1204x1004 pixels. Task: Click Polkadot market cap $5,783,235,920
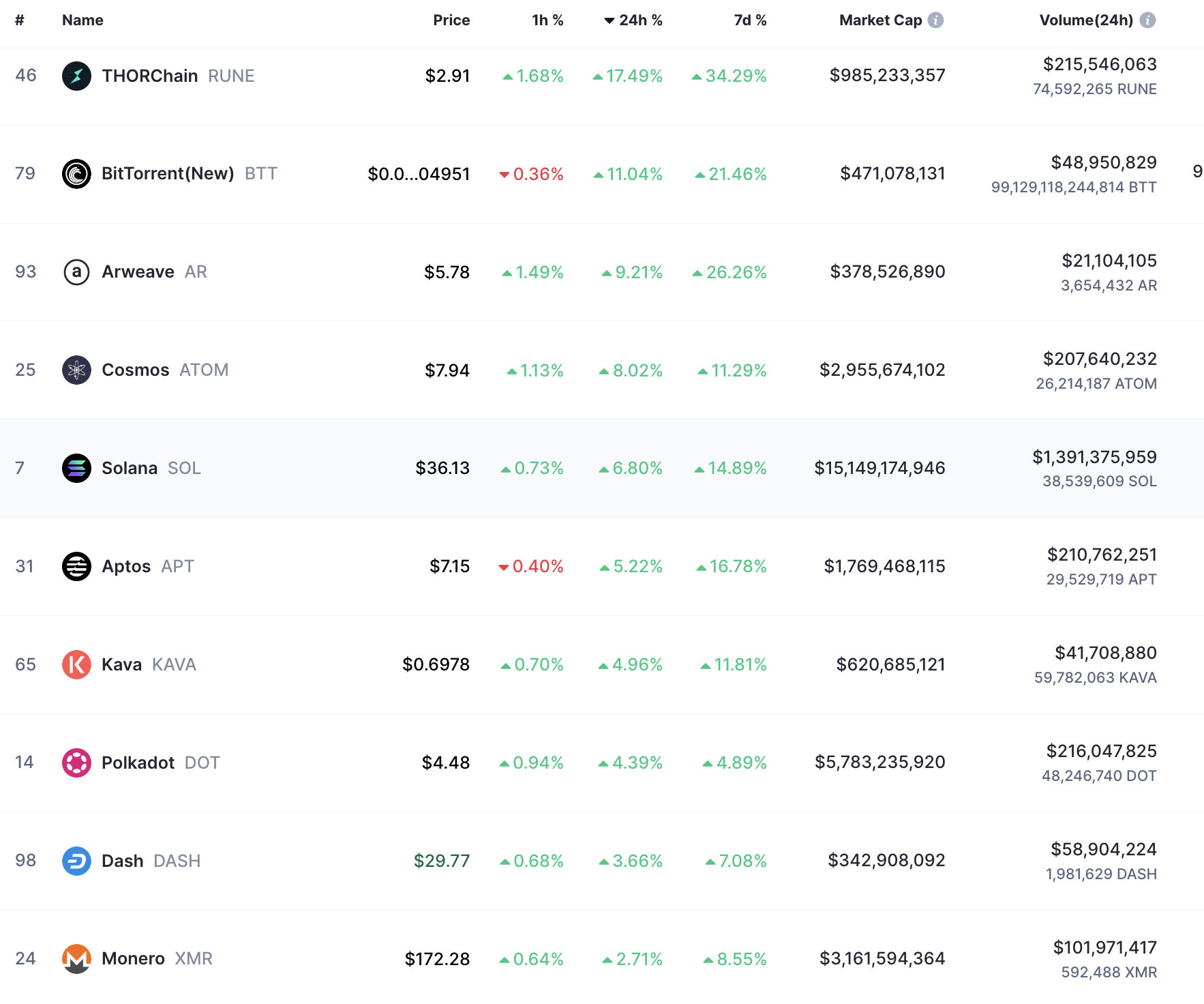(880, 762)
